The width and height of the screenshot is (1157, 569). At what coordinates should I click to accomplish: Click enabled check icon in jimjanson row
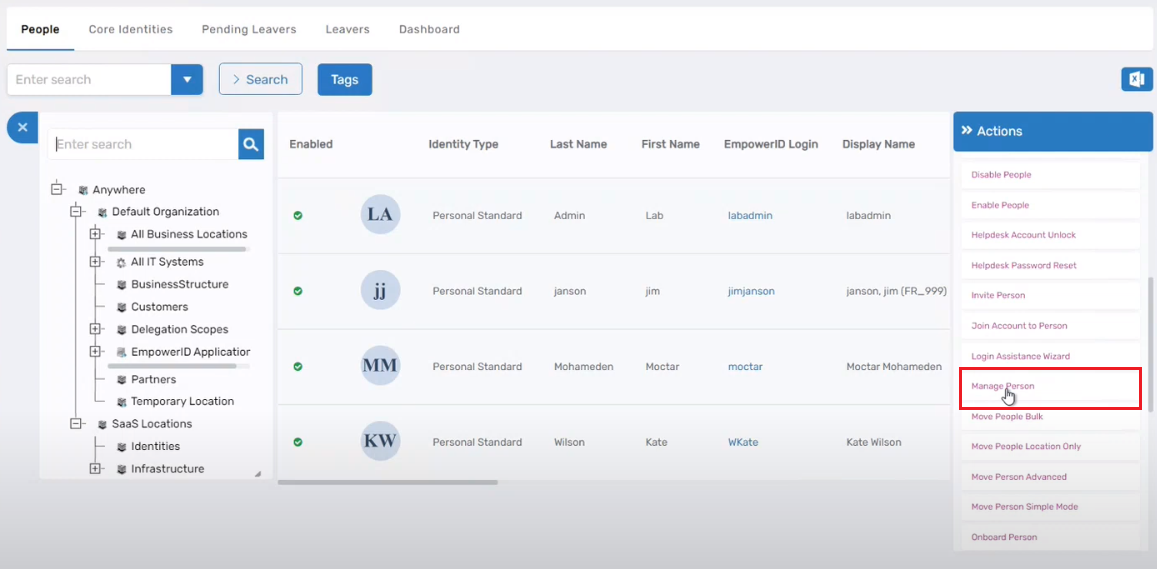pyautogui.click(x=297, y=291)
